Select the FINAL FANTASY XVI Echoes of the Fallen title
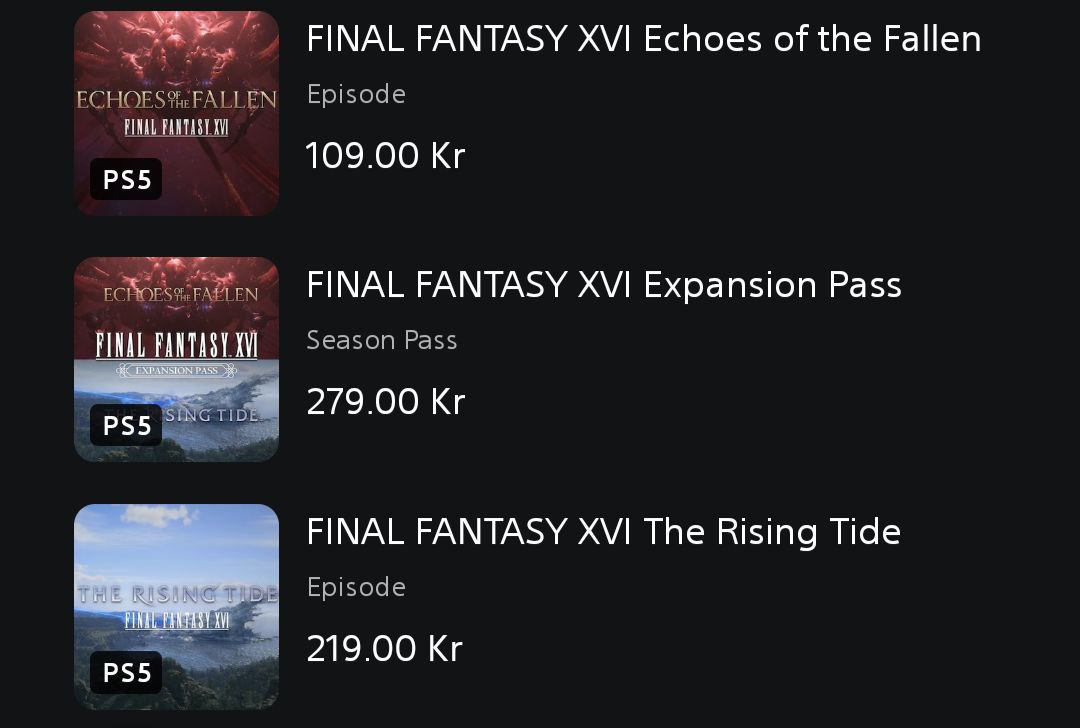Image resolution: width=1080 pixels, height=728 pixels. tap(643, 40)
